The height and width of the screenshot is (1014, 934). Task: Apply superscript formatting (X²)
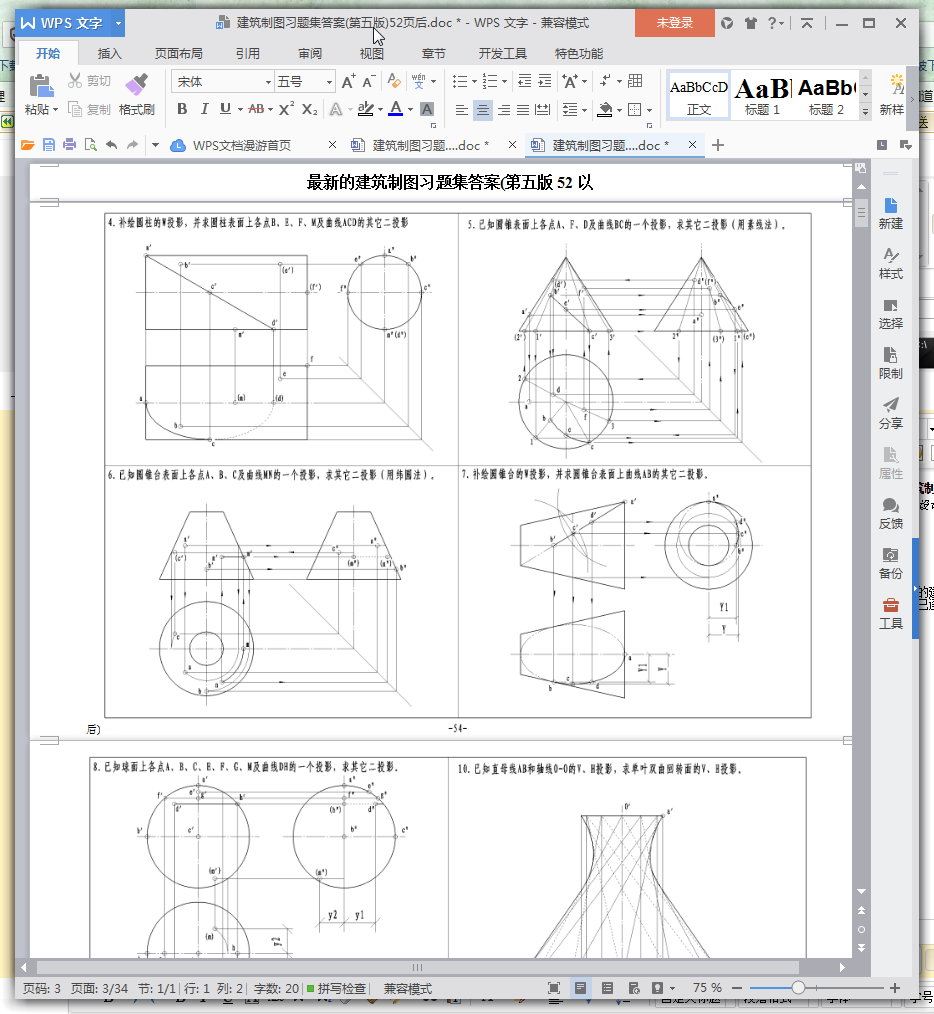pos(287,109)
